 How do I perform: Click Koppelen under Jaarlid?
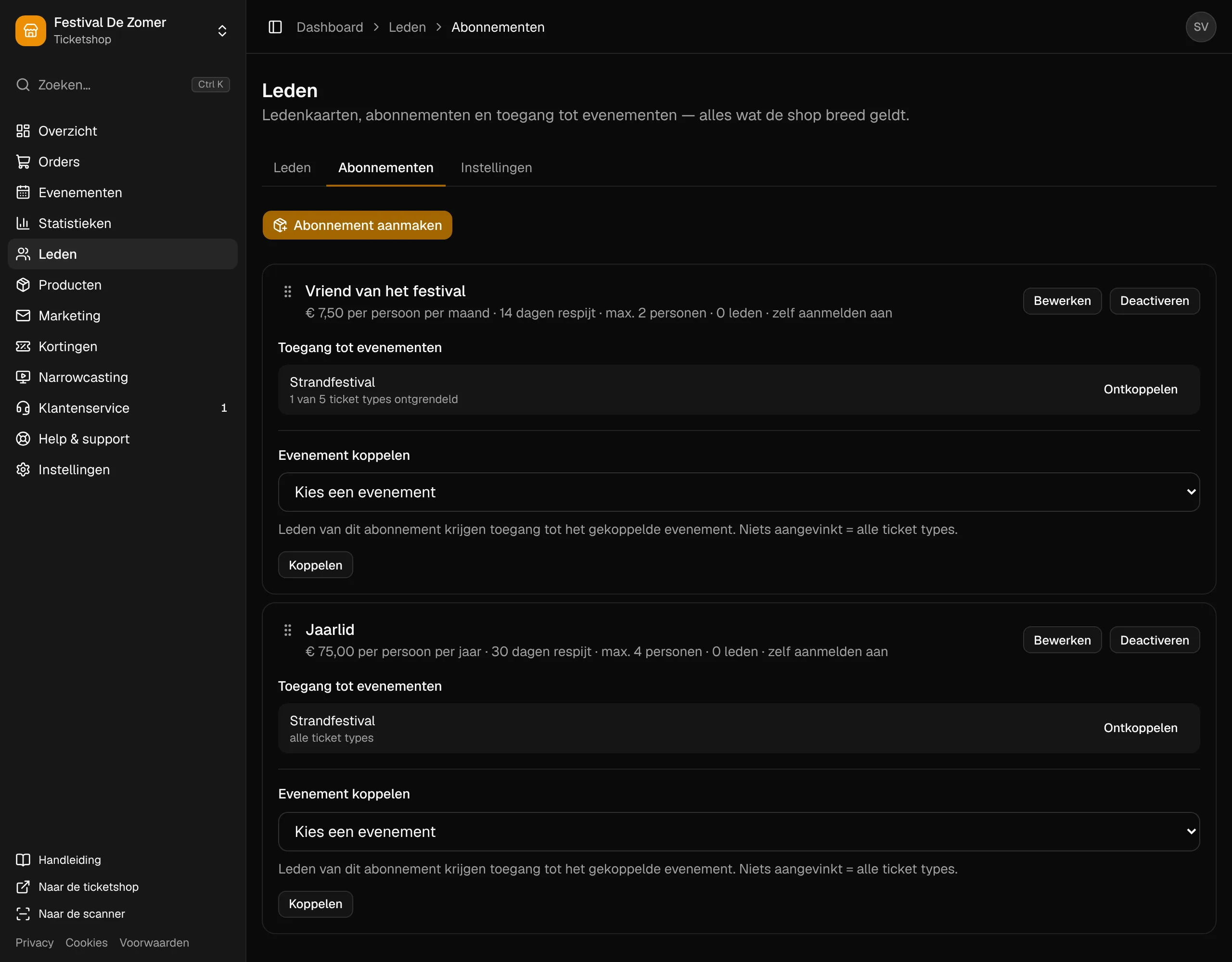coord(315,904)
